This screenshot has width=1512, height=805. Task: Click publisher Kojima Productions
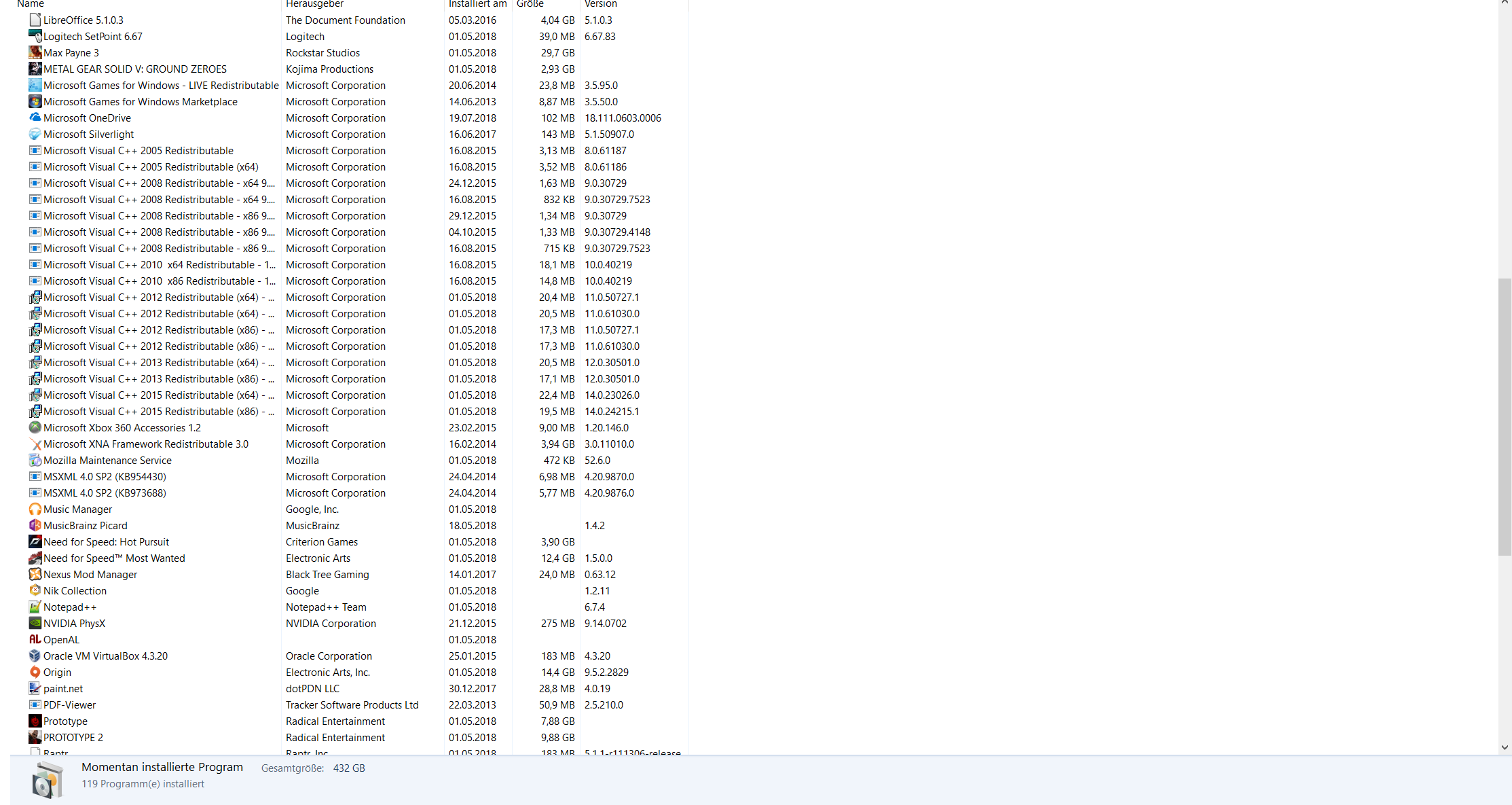click(x=329, y=69)
